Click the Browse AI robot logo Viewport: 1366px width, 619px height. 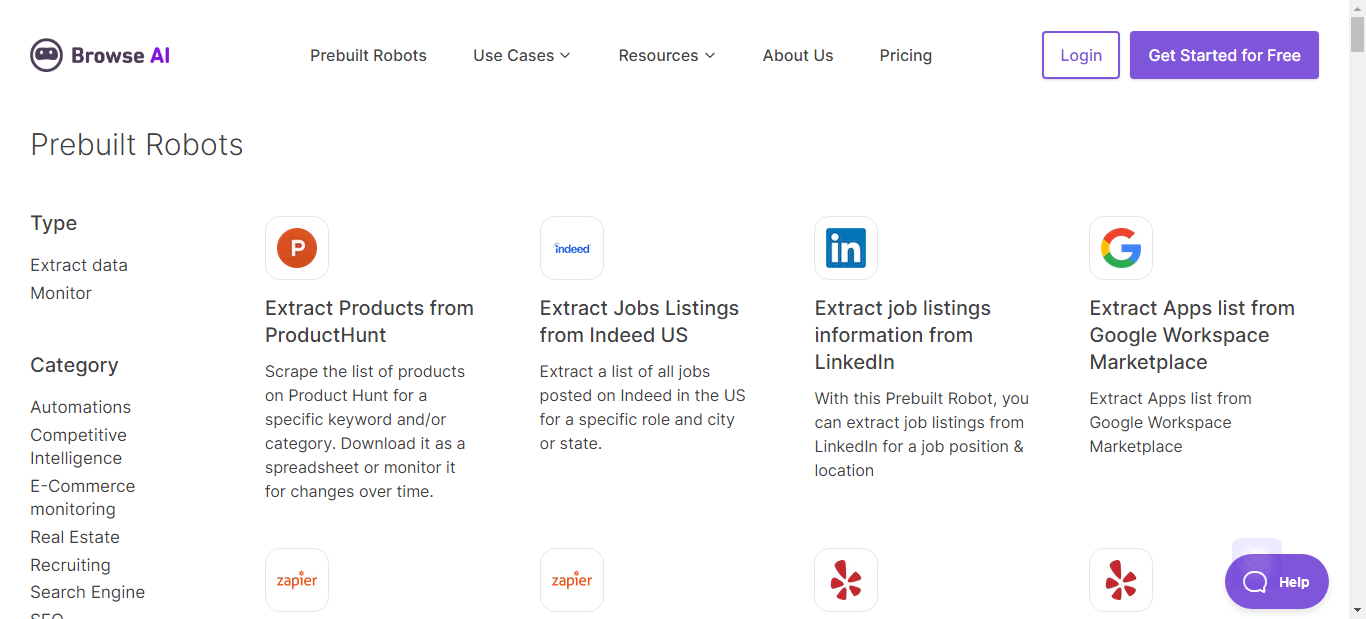[100, 55]
